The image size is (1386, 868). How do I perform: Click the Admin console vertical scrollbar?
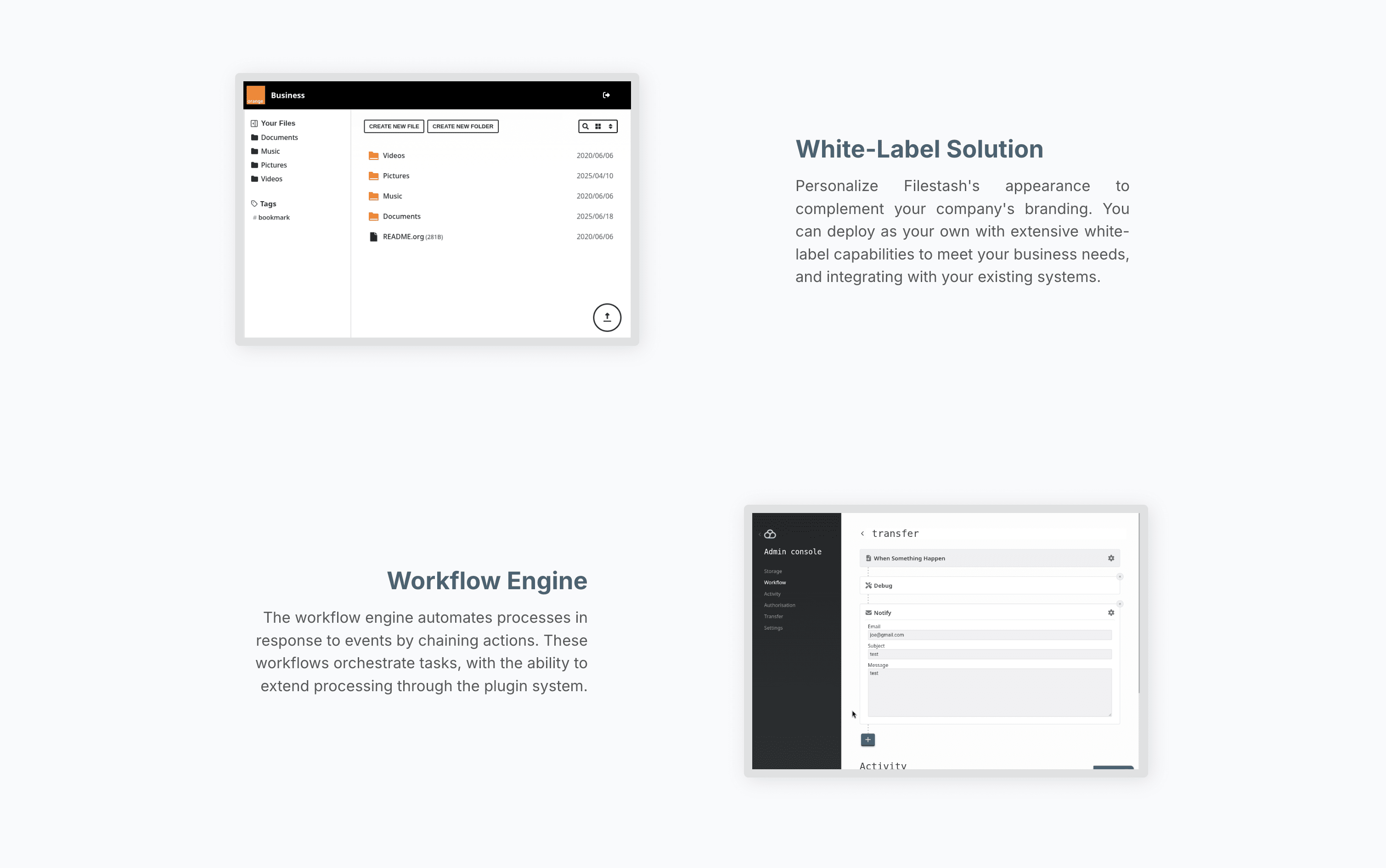(1138, 603)
